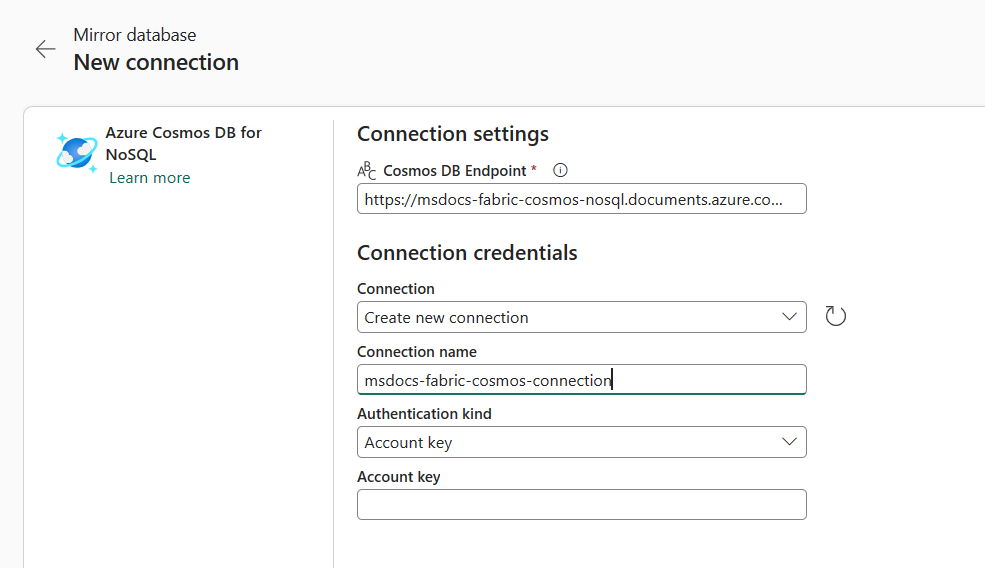Click the Account key field label
The image size is (985, 568).
click(x=398, y=477)
